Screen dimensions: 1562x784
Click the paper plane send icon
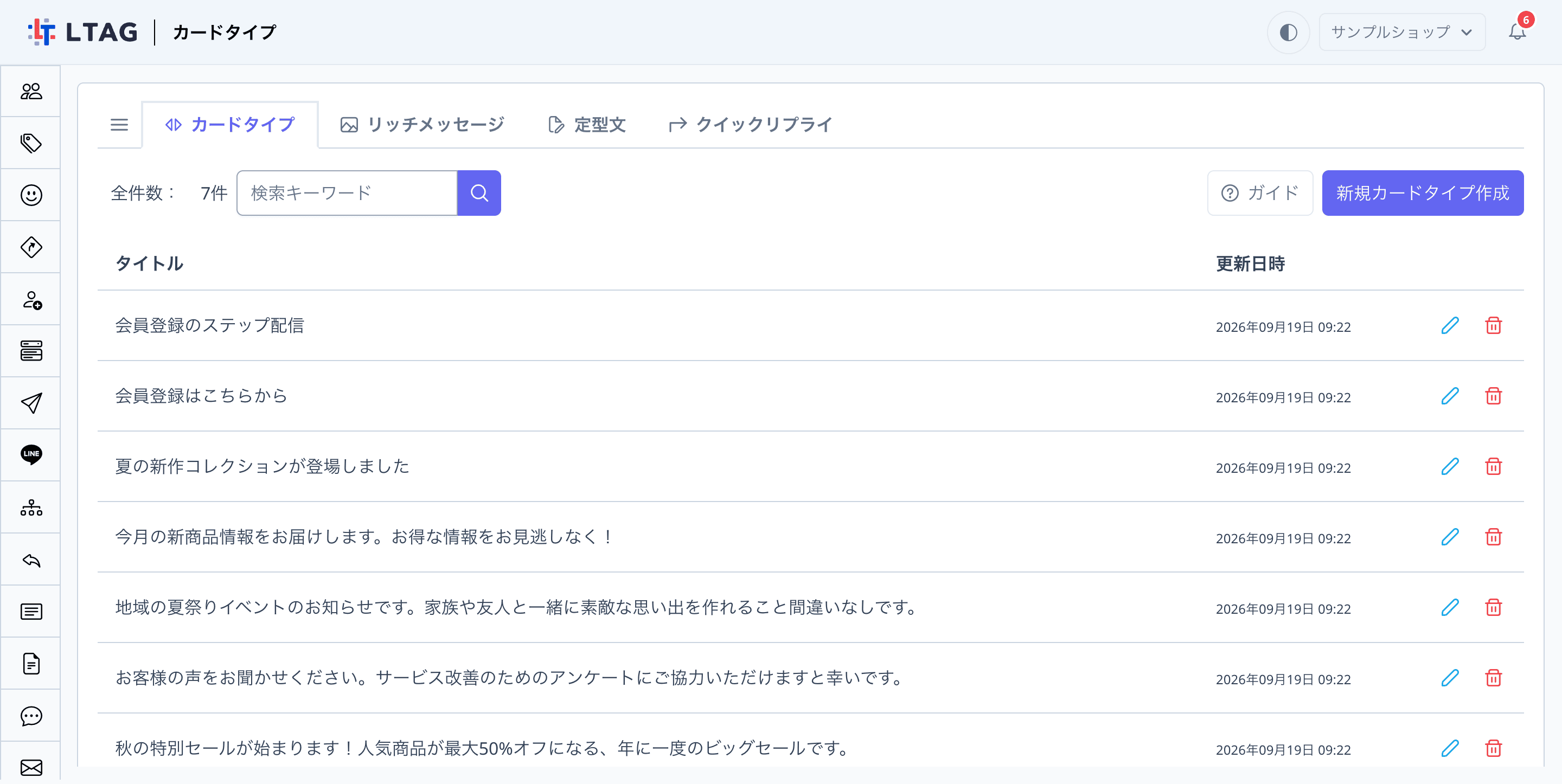[31, 403]
